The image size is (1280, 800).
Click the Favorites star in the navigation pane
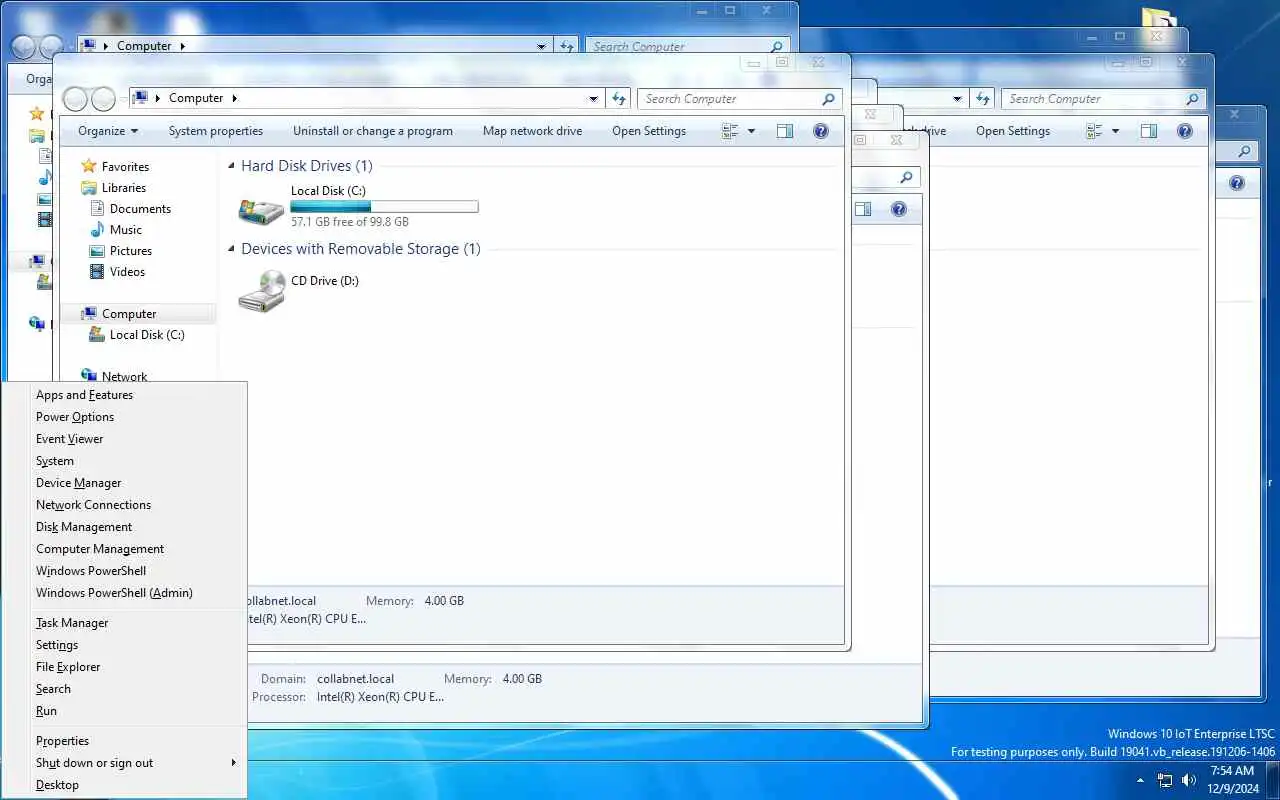(x=89, y=166)
